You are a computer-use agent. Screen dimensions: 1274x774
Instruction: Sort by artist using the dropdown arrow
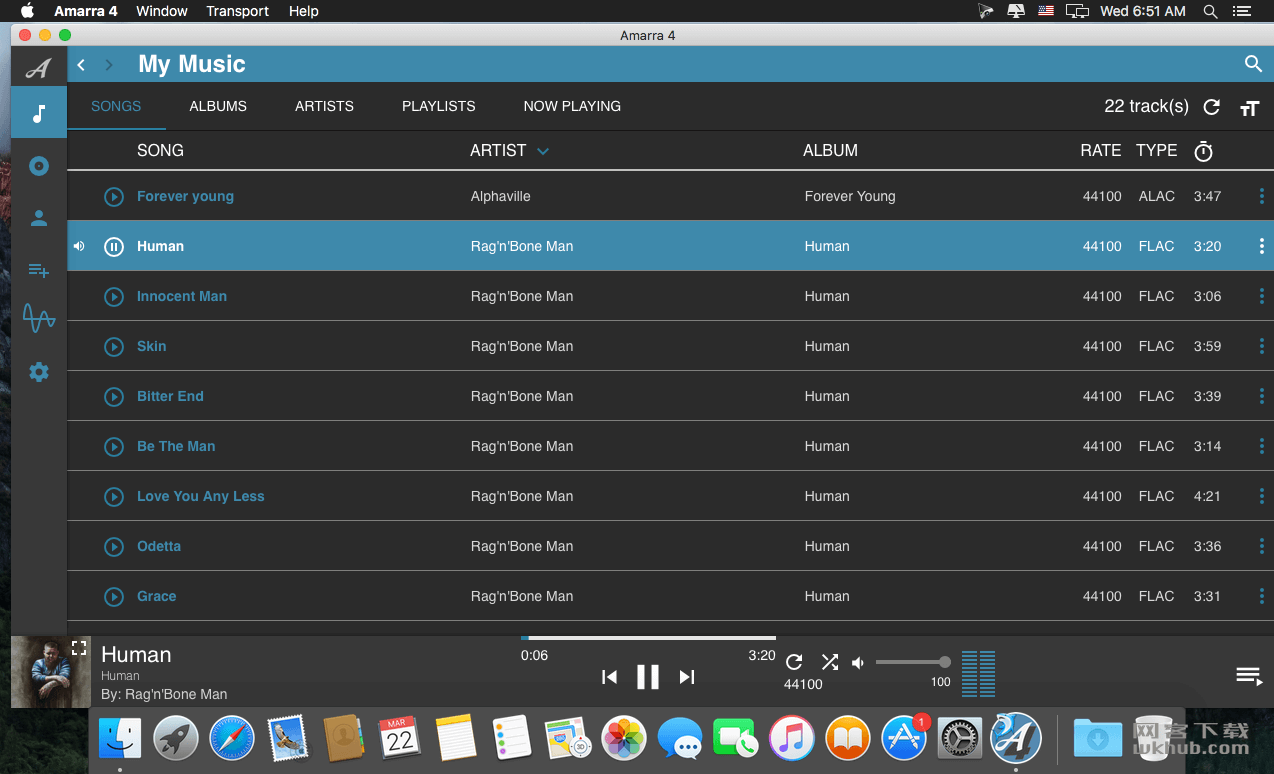point(543,152)
